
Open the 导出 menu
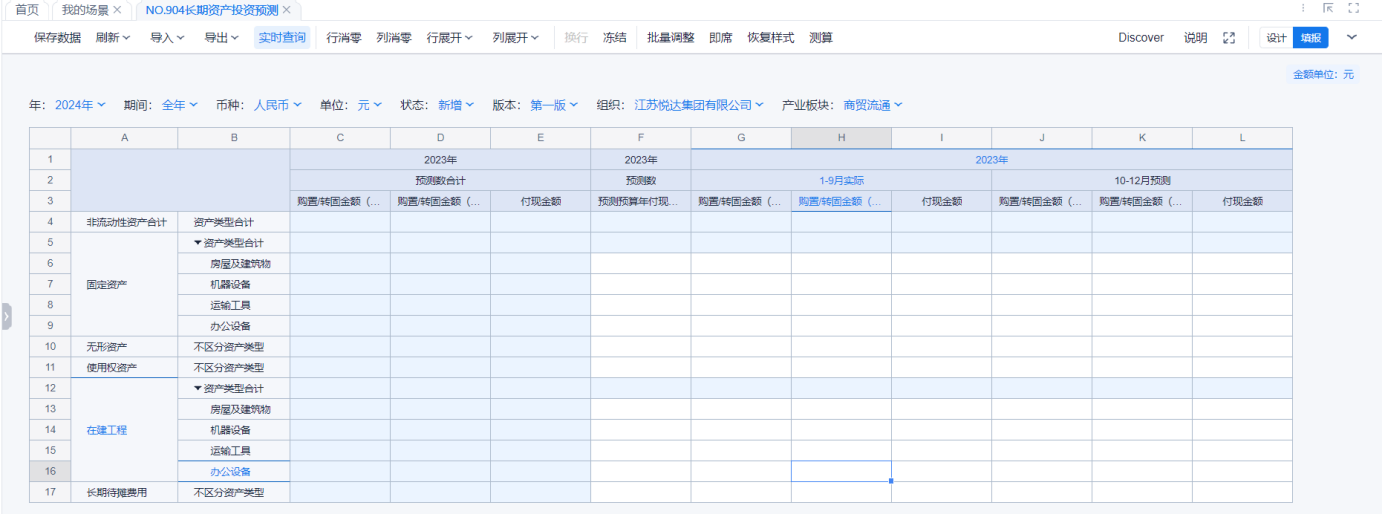point(221,38)
